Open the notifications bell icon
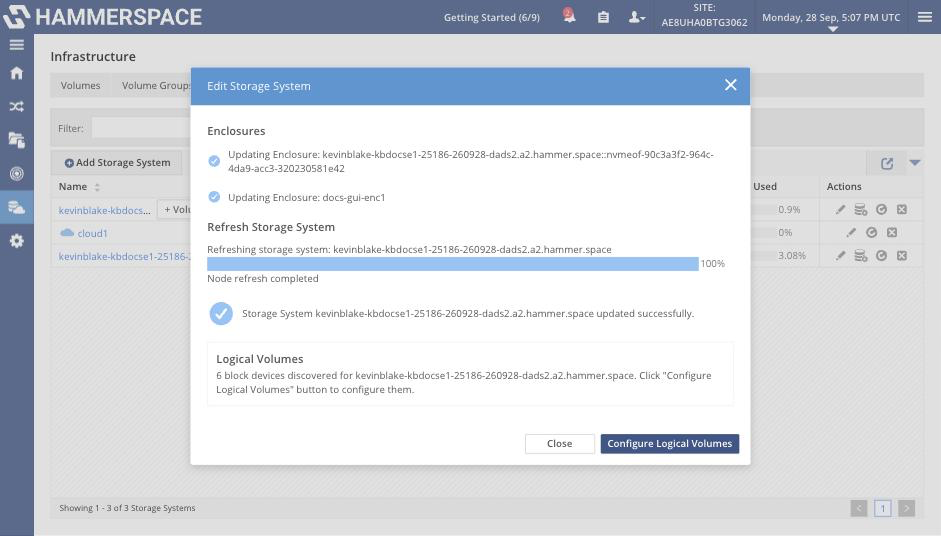Viewport: 941px width, 536px height. 569,16
